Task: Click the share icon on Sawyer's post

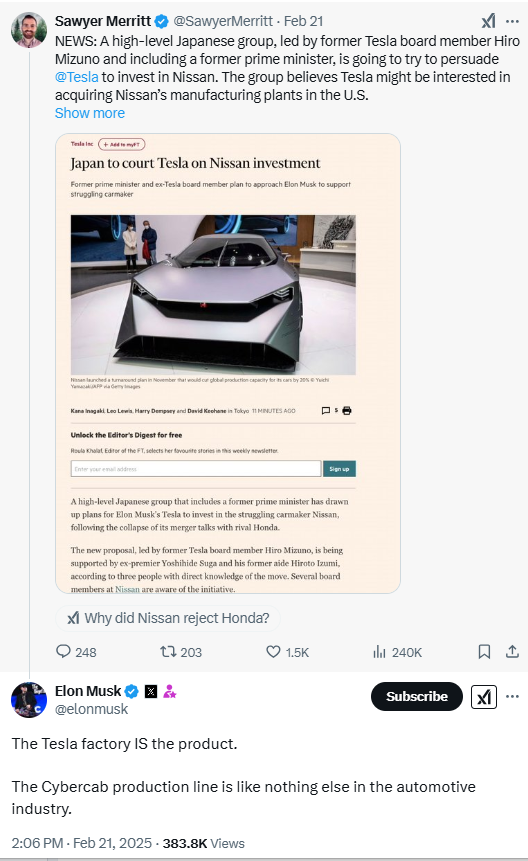Action: pos(512,652)
